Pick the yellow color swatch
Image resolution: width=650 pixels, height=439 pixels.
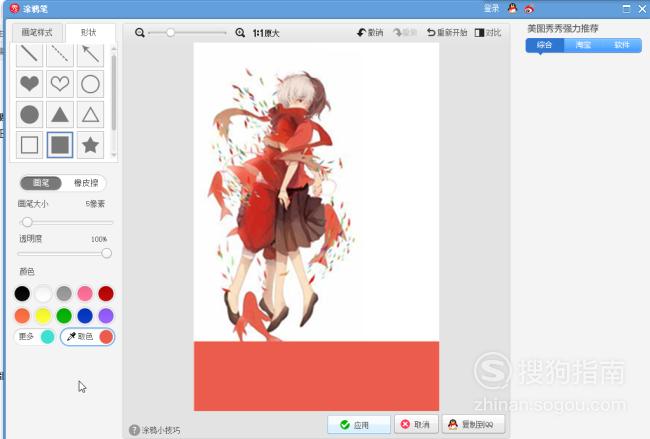click(x=43, y=315)
